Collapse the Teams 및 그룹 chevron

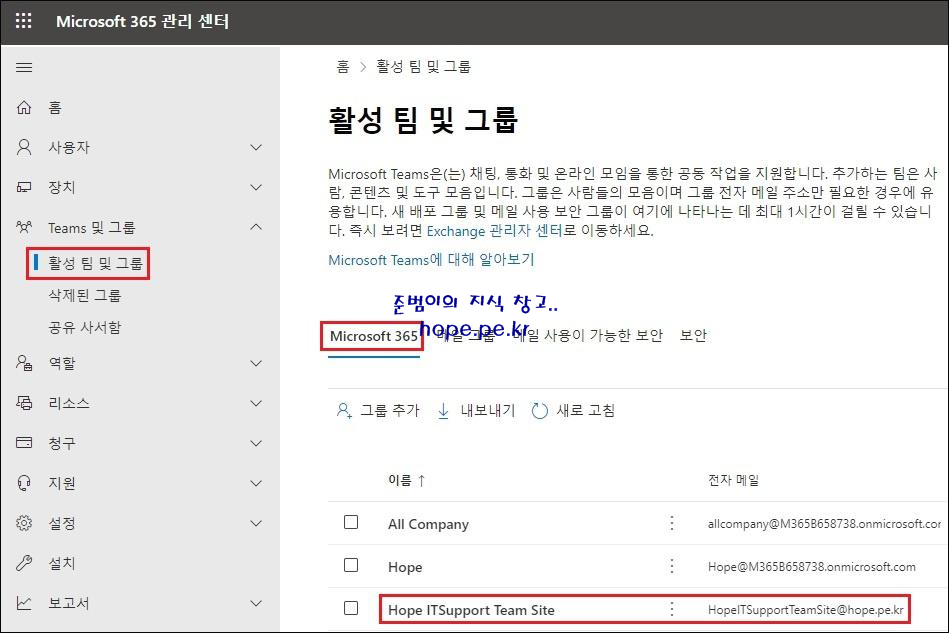tap(256, 227)
